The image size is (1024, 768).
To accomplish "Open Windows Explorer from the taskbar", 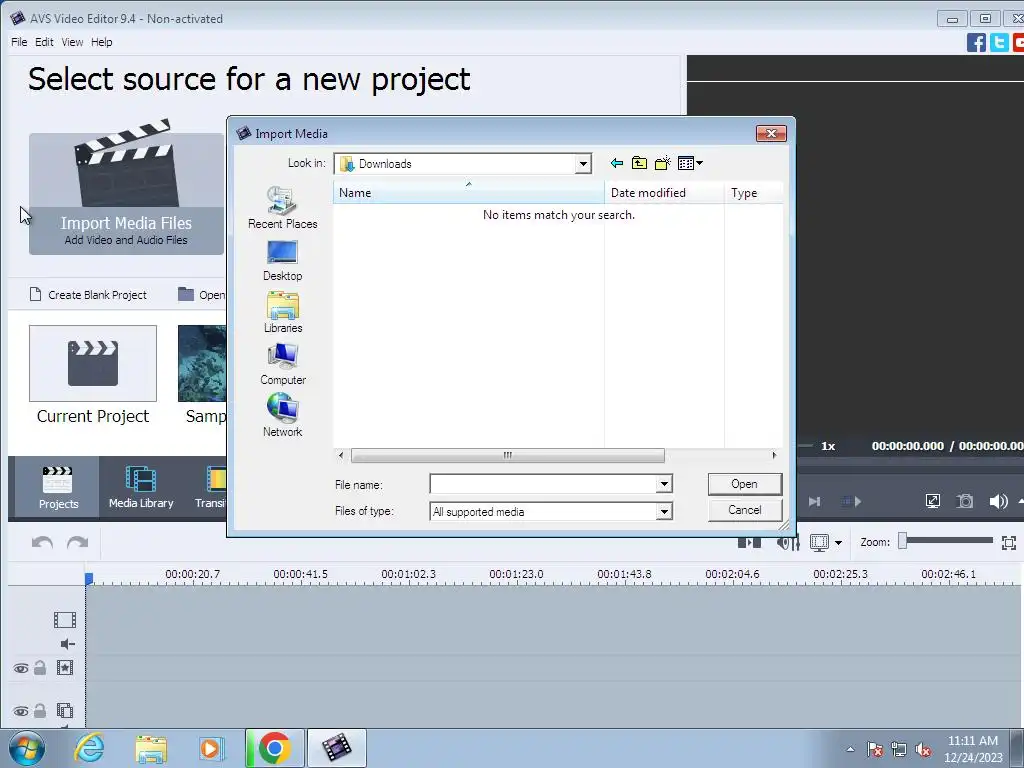I will click(x=151, y=748).
